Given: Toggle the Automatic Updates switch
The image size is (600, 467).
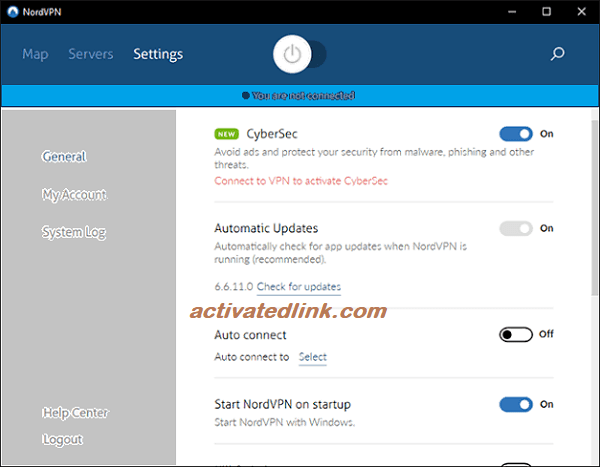Looking at the screenshot, I should pyautogui.click(x=516, y=229).
